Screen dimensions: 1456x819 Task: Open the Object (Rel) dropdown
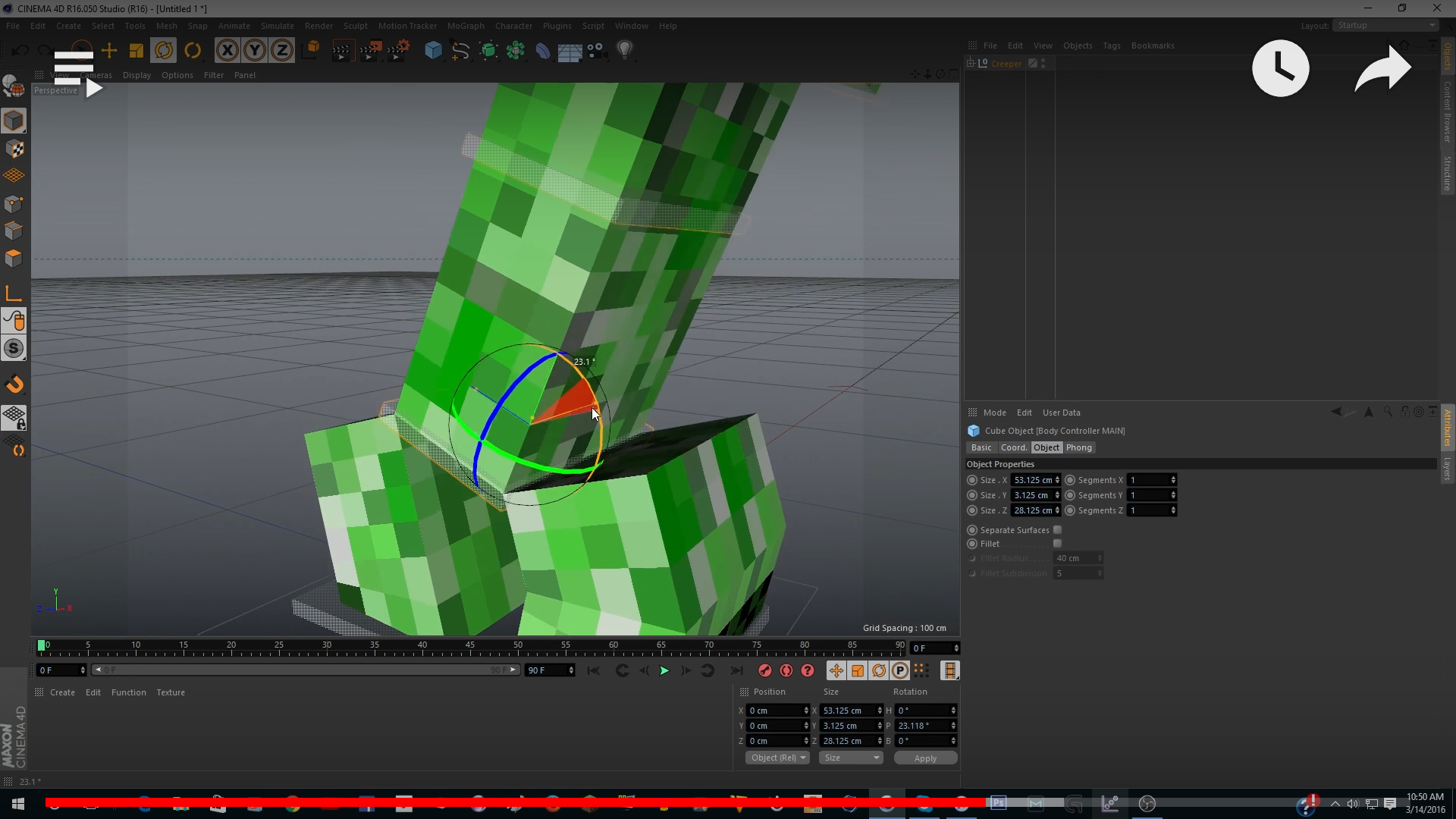[777, 758]
